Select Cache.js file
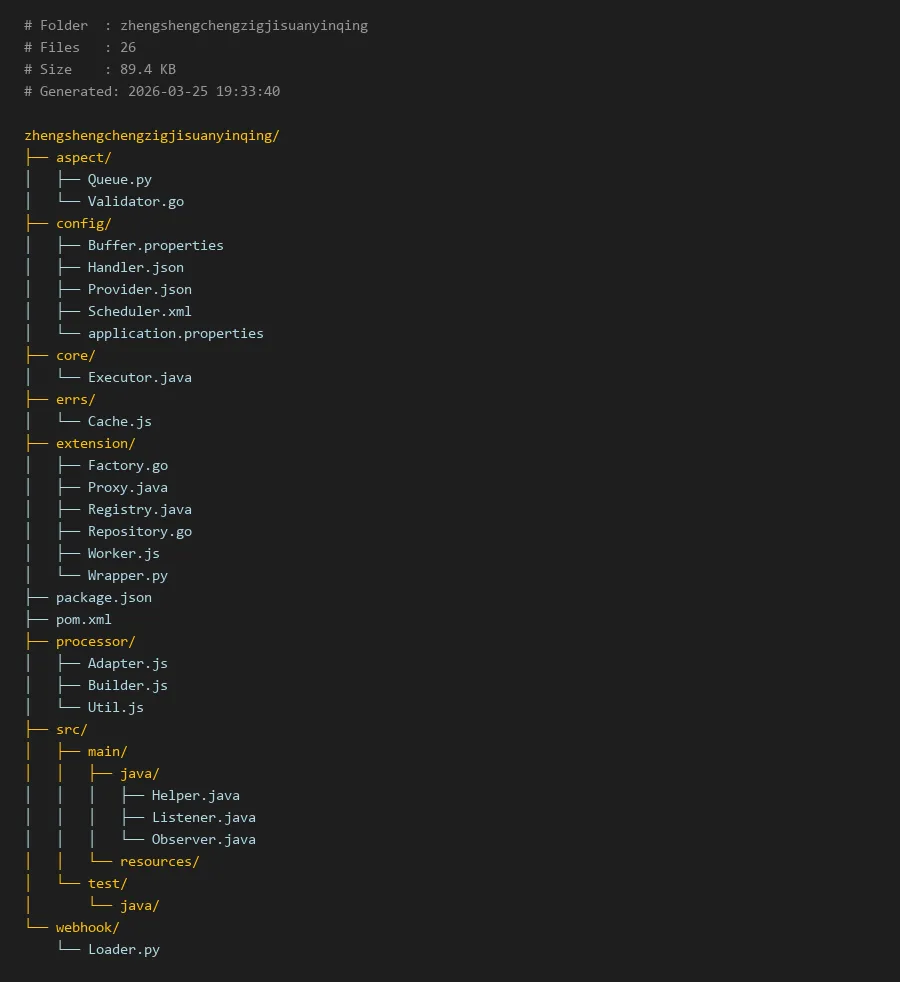Viewport: 900px width, 982px height. [119, 421]
